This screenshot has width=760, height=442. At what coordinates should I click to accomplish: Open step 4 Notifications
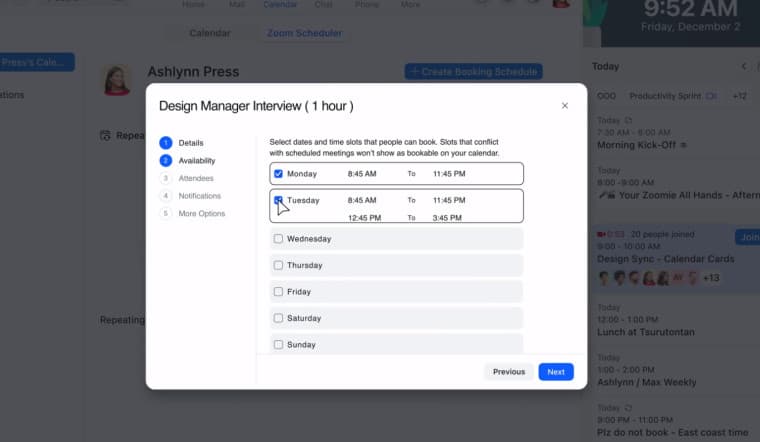(x=199, y=196)
